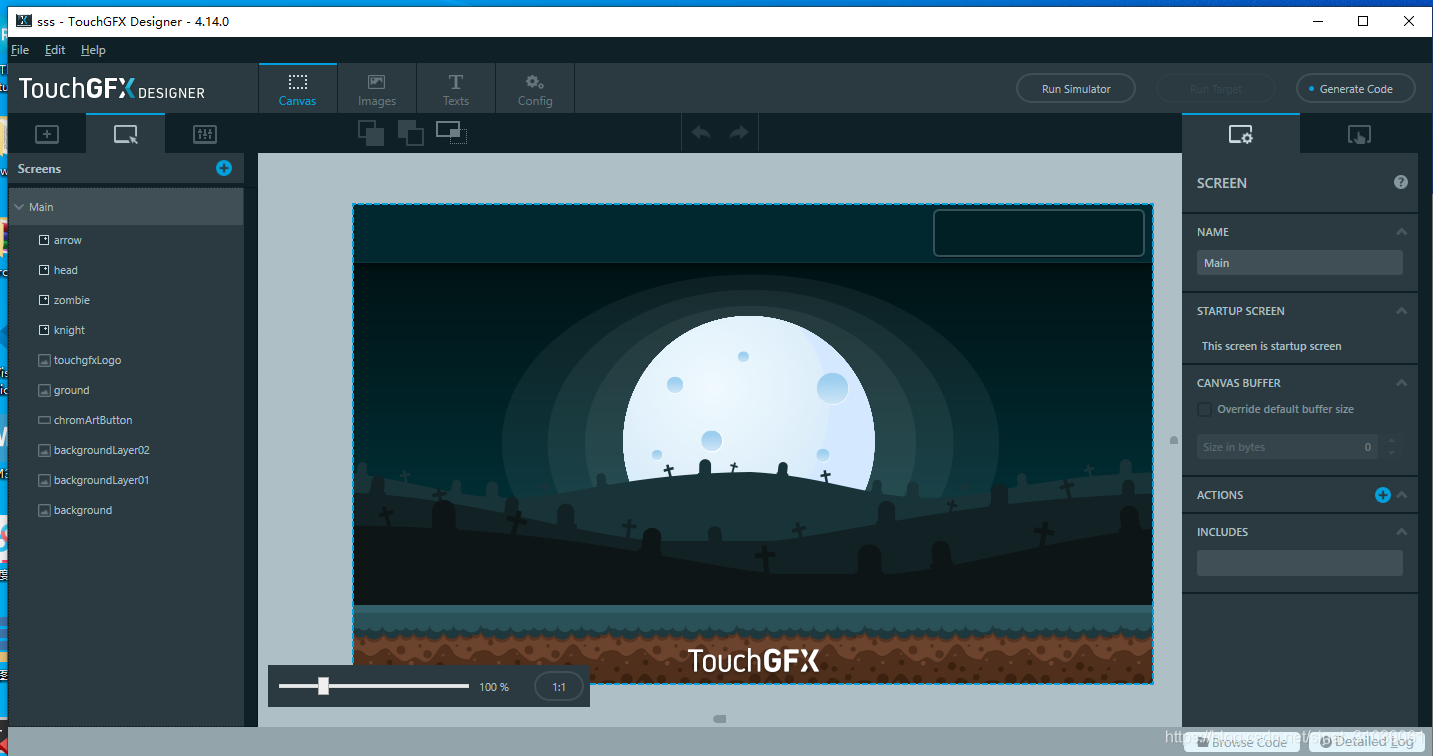Click the overlapping squares icon with hollow front square
The height and width of the screenshot is (756, 1433).
410,133
